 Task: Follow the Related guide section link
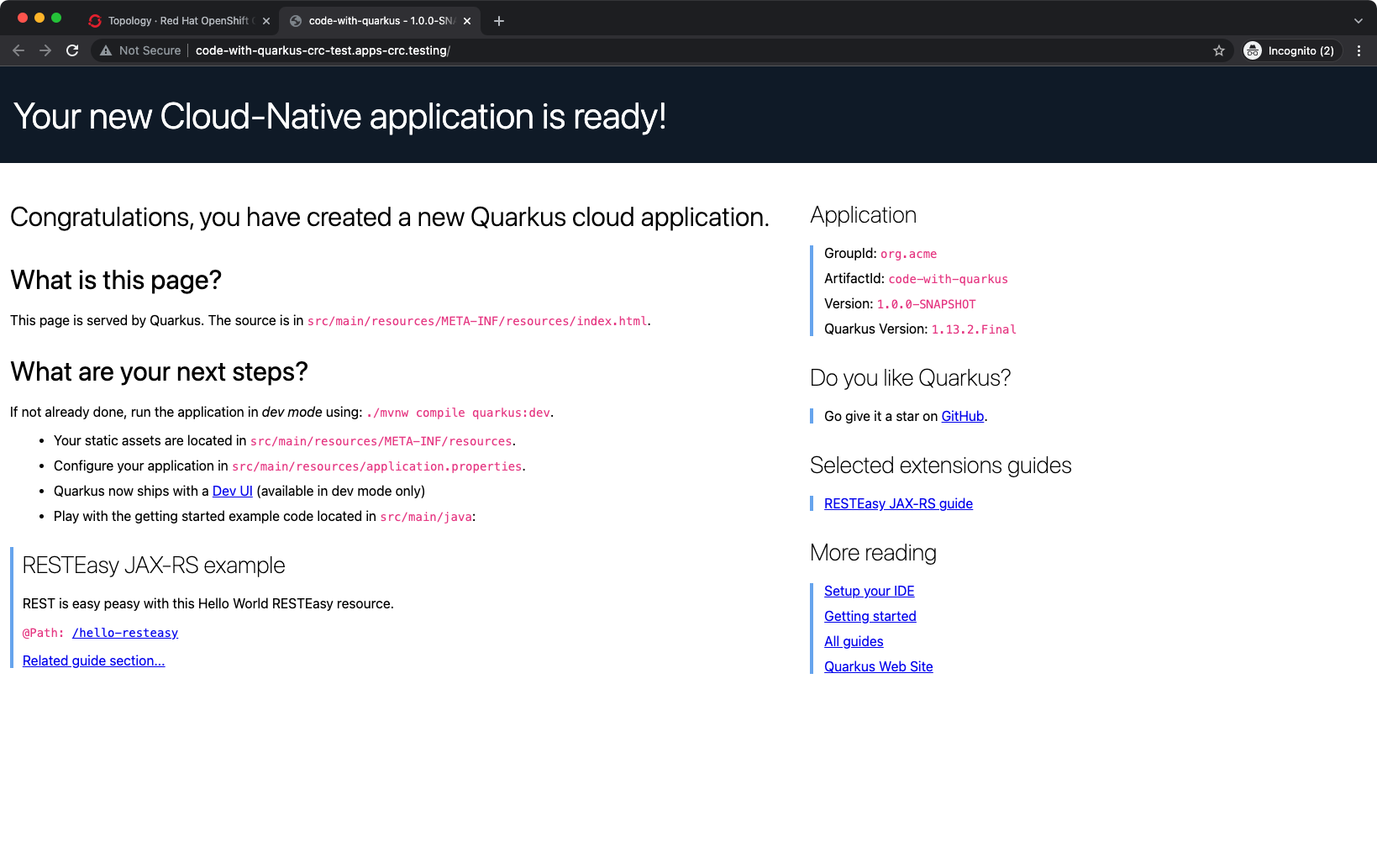94,660
